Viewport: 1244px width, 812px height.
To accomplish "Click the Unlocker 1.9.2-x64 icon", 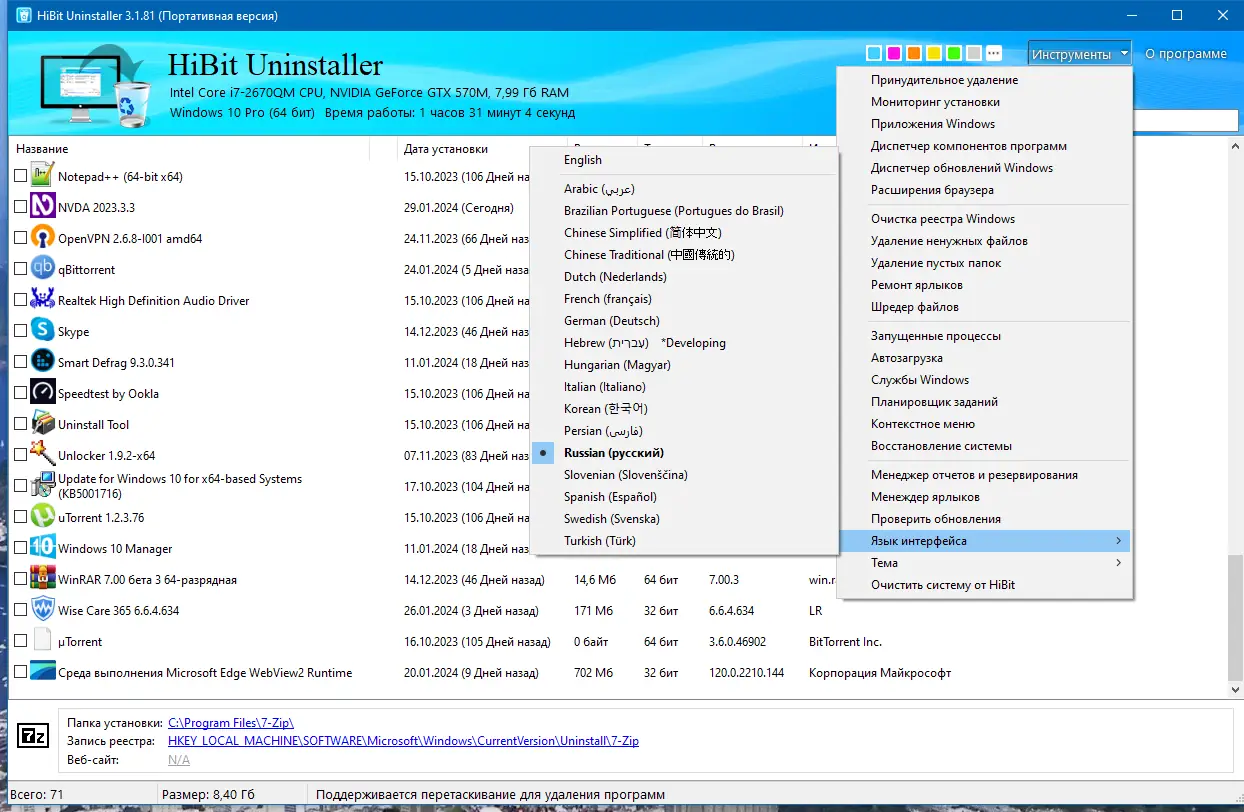I will click(42, 455).
